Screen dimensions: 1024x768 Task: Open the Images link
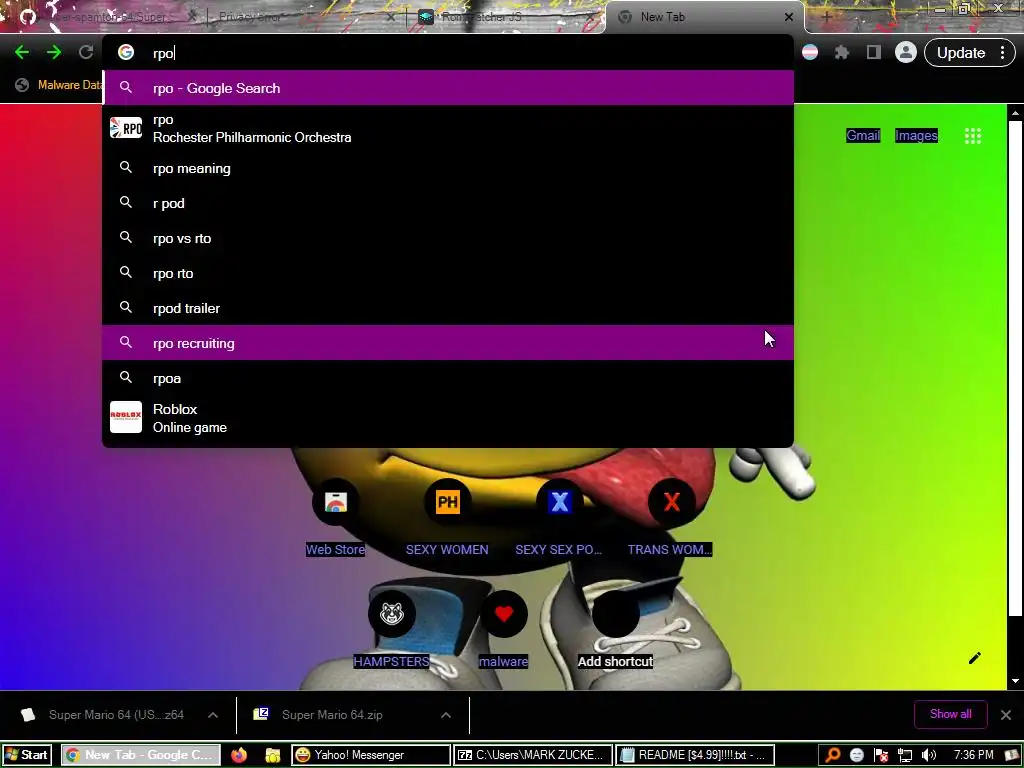pyautogui.click(x=916, y=135)
